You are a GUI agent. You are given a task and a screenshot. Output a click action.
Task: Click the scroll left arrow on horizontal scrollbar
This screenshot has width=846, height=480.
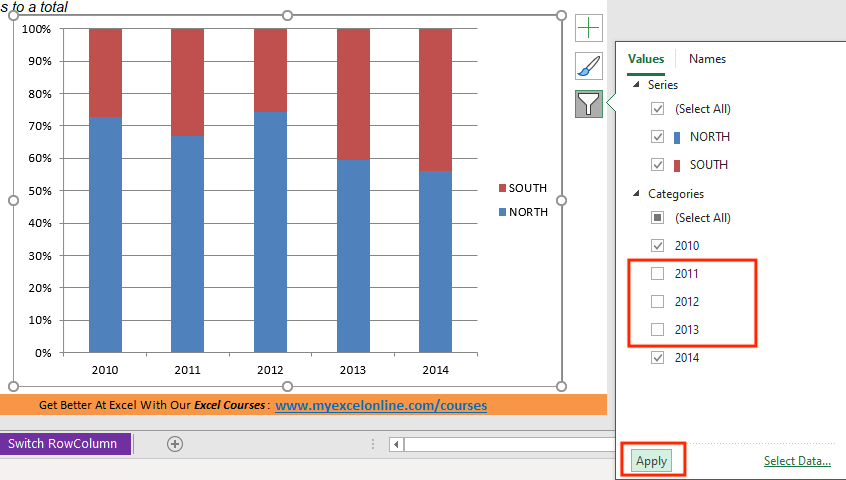[x=397, y=444]
